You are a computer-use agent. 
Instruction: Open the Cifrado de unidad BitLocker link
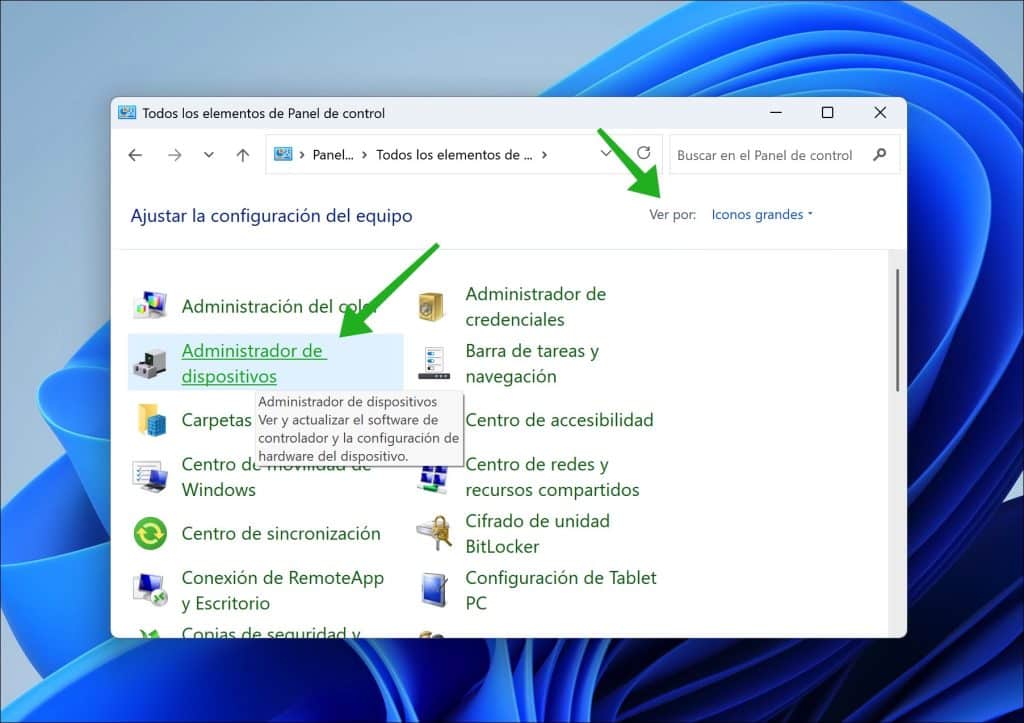point(537,534)
